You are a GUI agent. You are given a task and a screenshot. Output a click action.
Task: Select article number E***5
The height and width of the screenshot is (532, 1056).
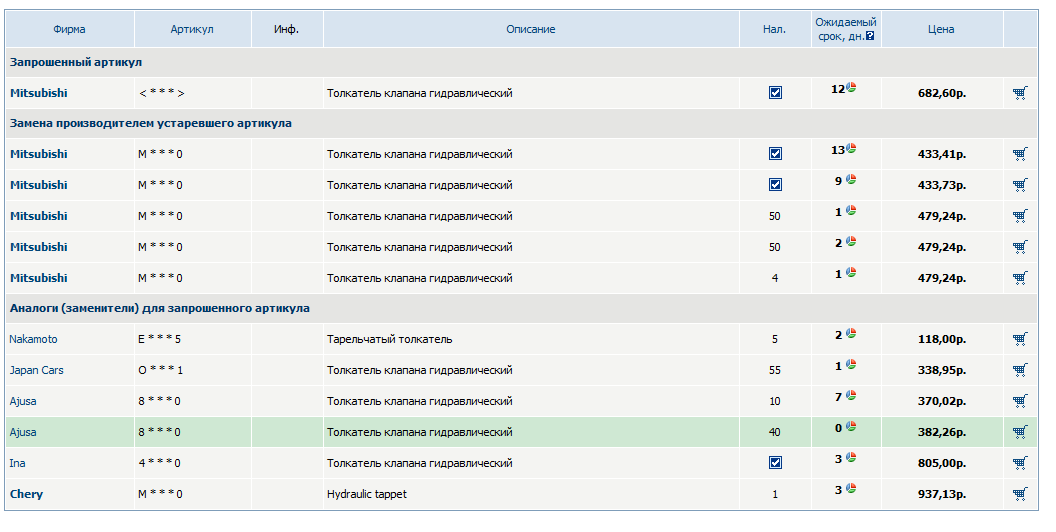coord(160,339)
